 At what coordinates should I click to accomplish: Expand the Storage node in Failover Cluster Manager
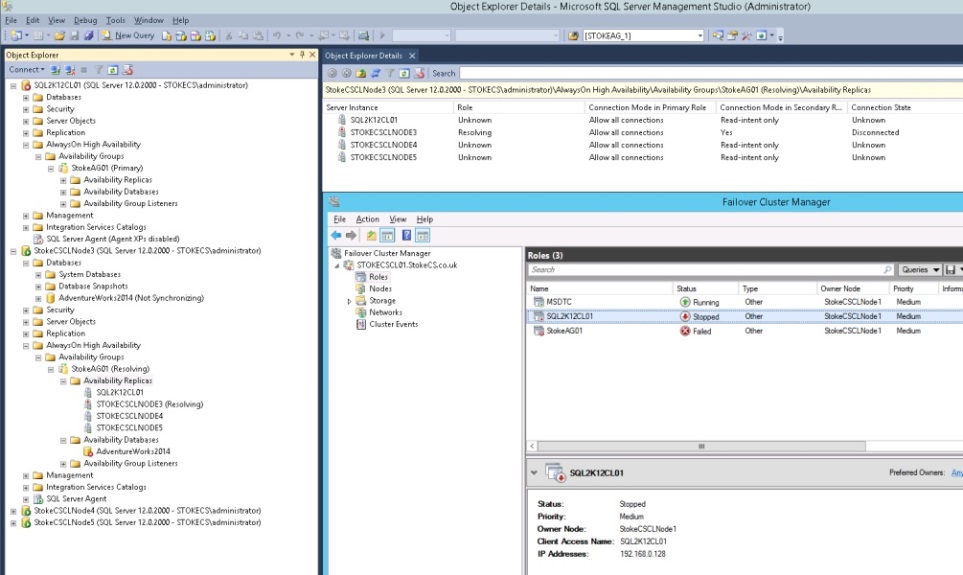[349, 300]
